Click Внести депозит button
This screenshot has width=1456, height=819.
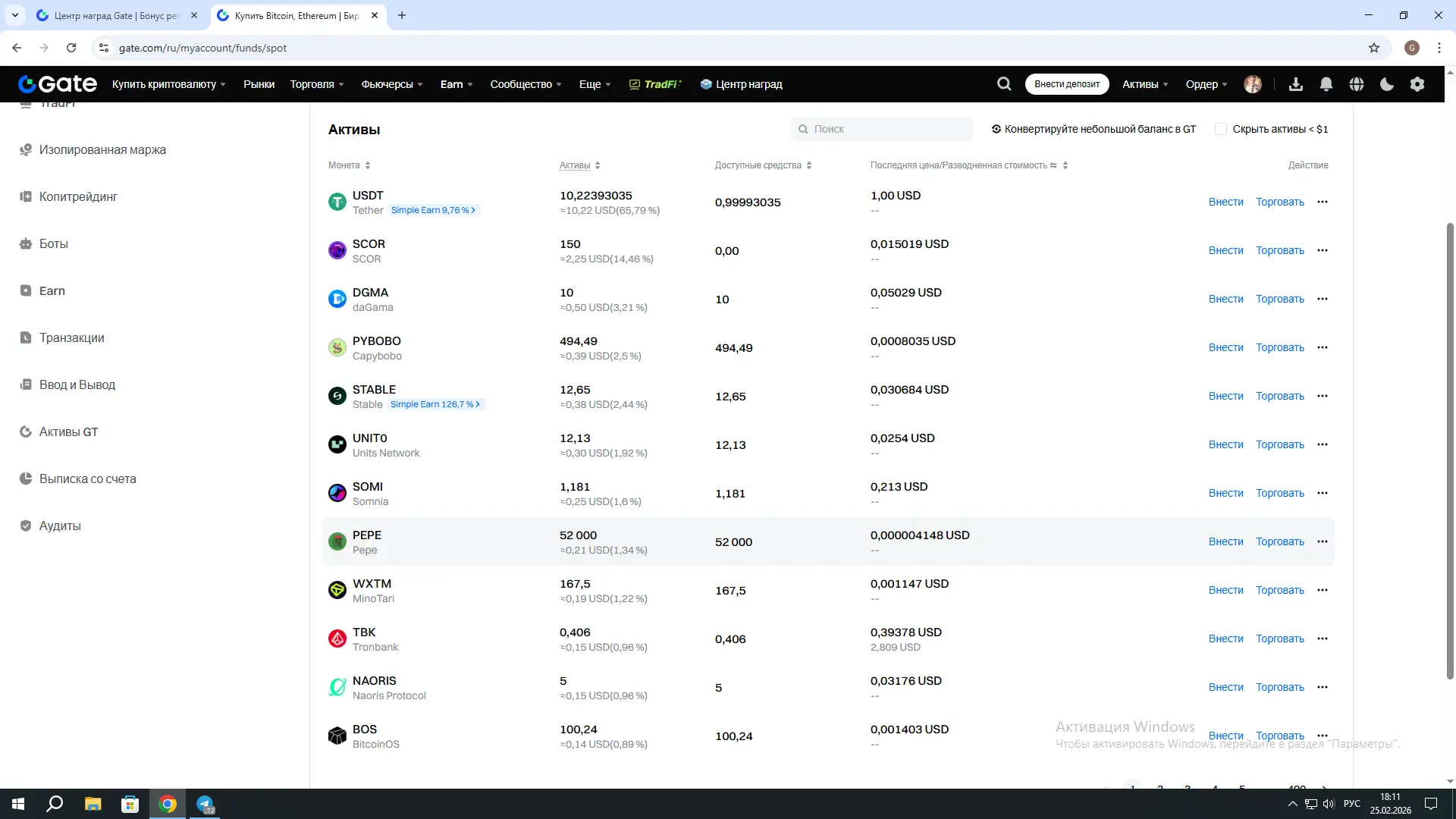[x=1066, y=84]
